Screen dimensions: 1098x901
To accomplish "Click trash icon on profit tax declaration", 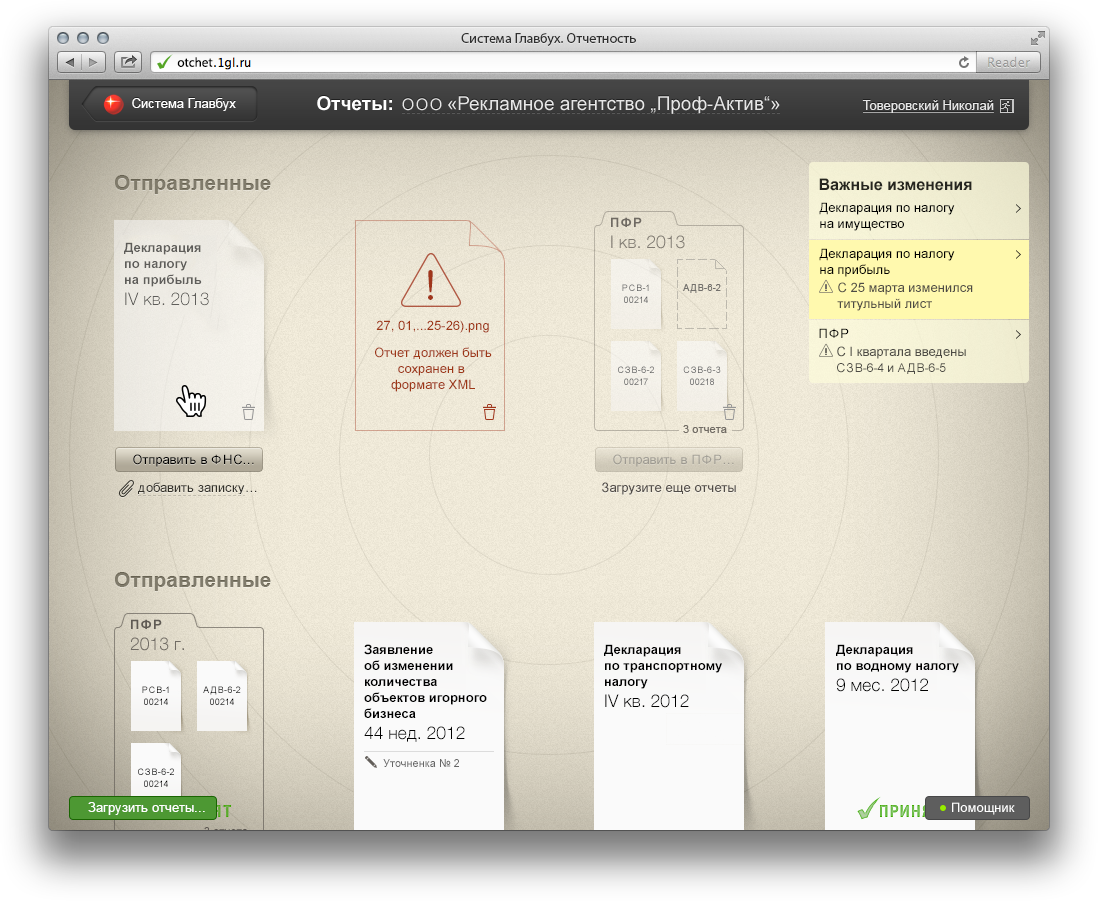I will [x=248, y=412].
